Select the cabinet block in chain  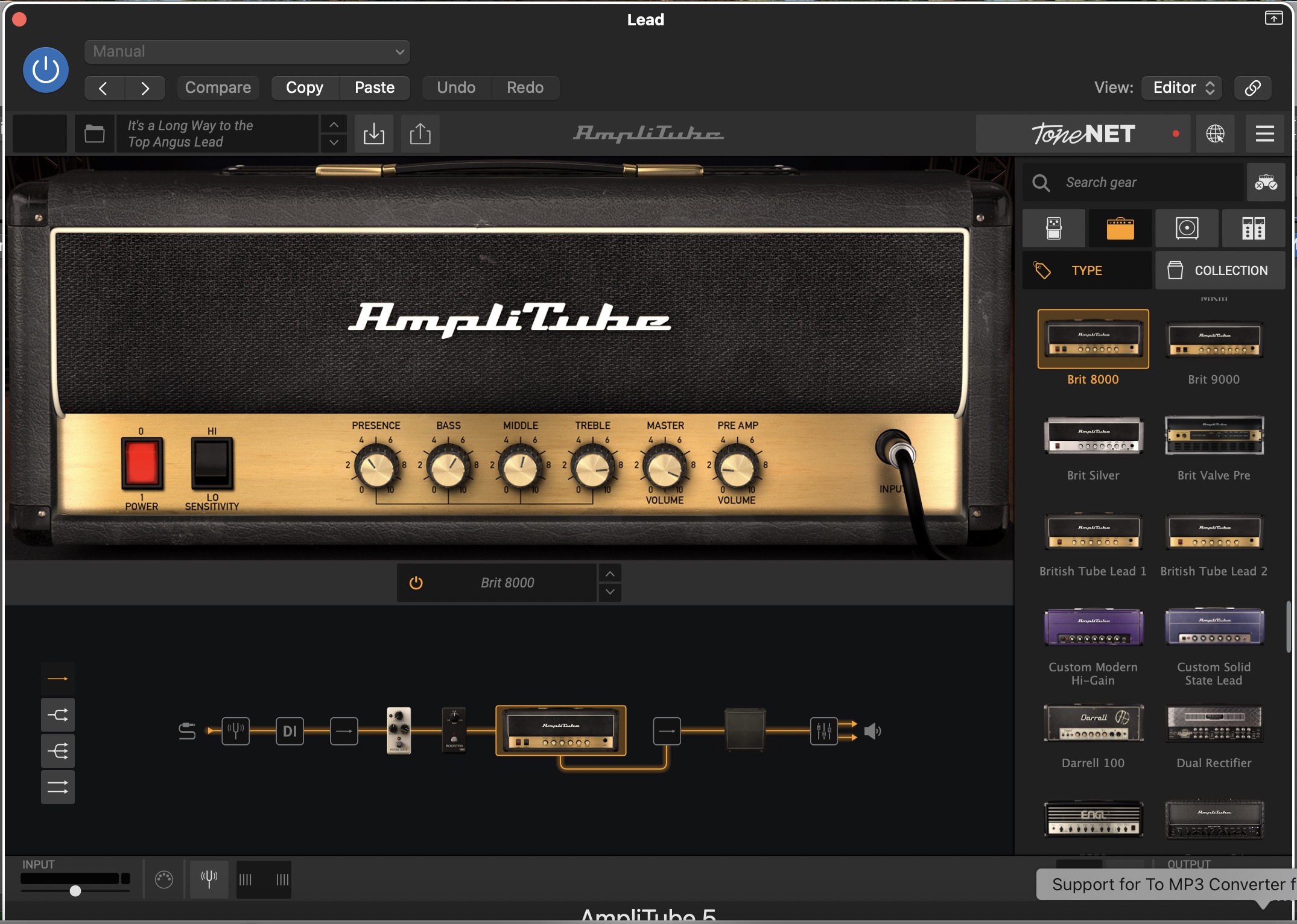pyautogui.click(x=745, y=730)
